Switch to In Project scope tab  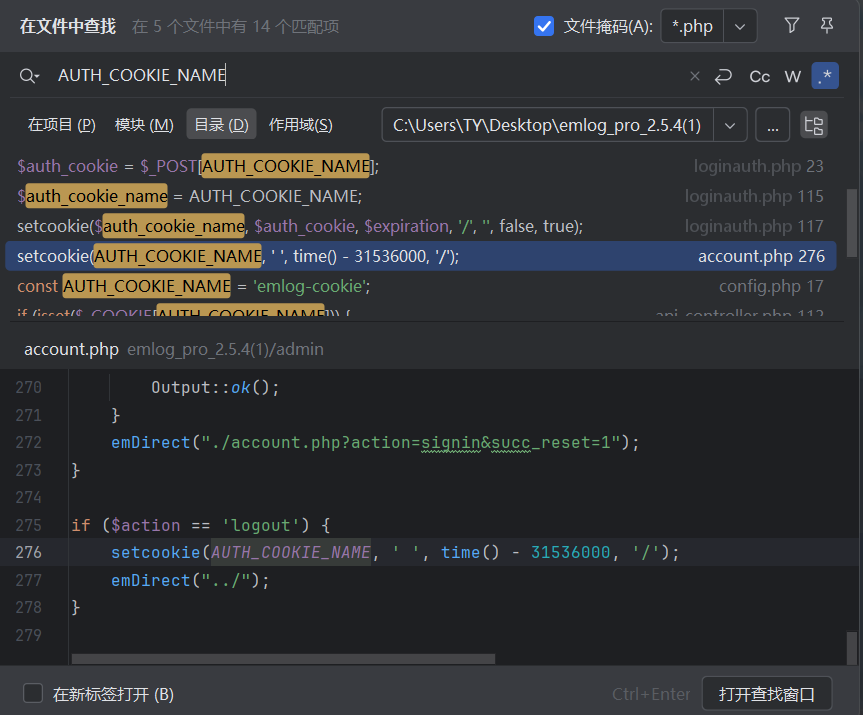pos(62,125)
